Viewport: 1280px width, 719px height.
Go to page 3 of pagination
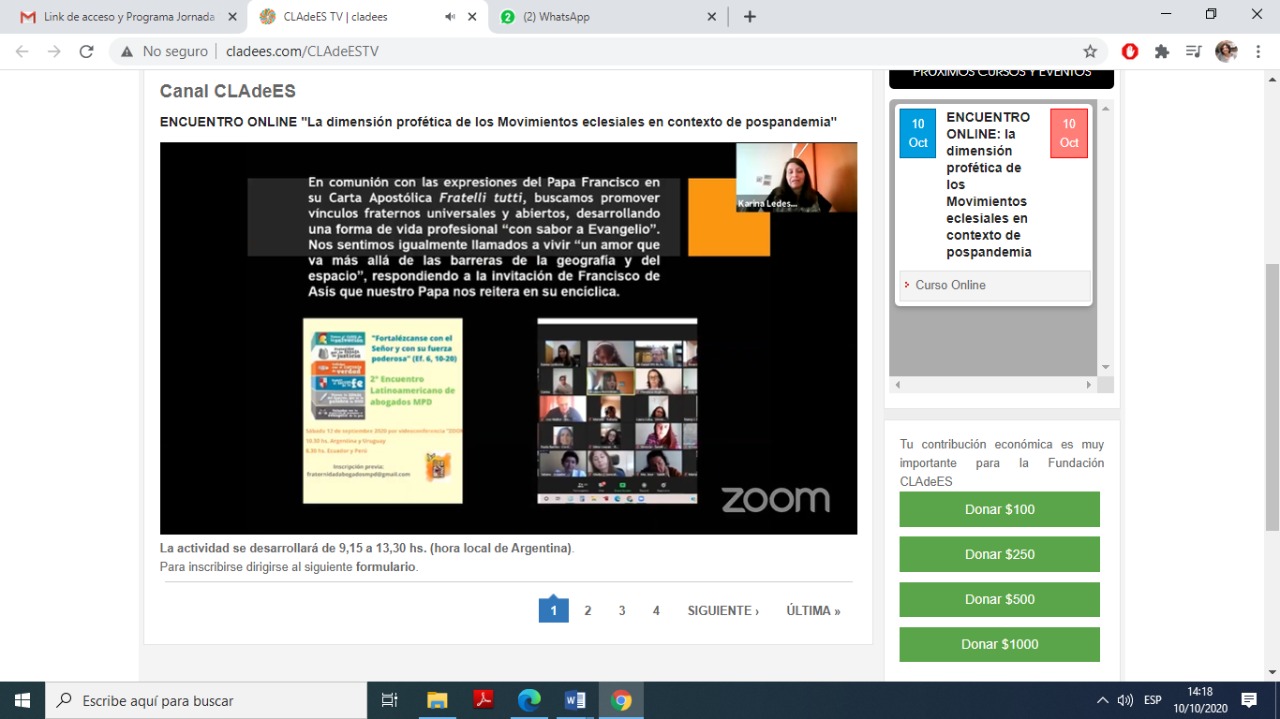[622, 610]
